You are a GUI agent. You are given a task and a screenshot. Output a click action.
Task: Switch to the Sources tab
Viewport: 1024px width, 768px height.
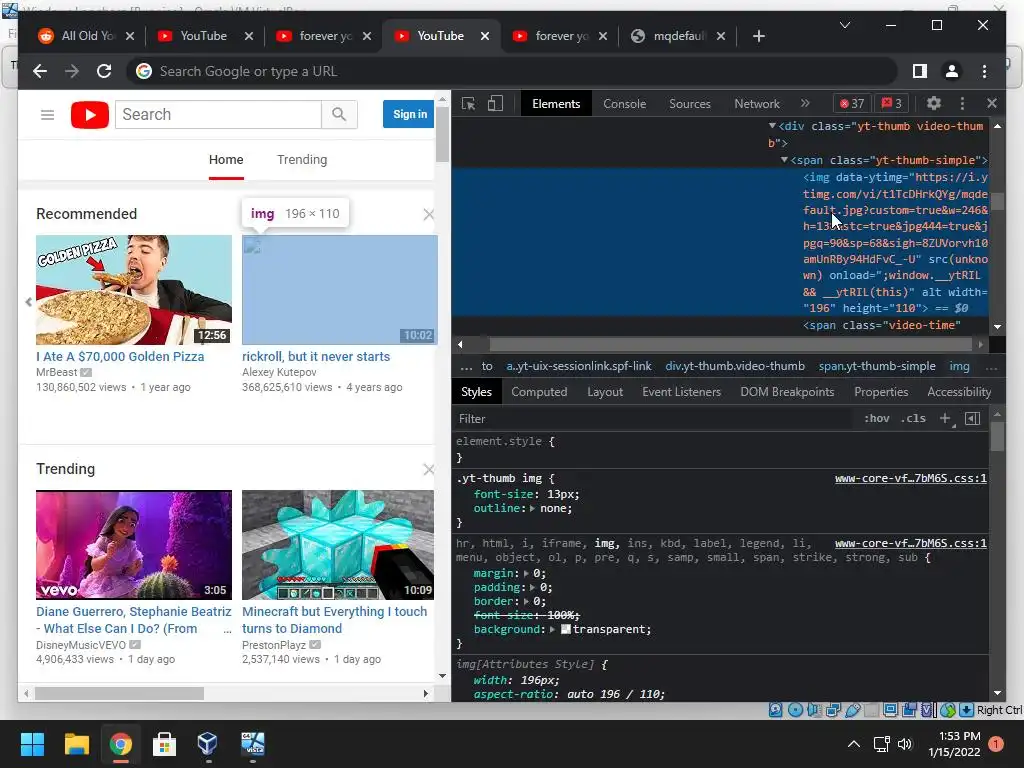click(x=690, y=104)
